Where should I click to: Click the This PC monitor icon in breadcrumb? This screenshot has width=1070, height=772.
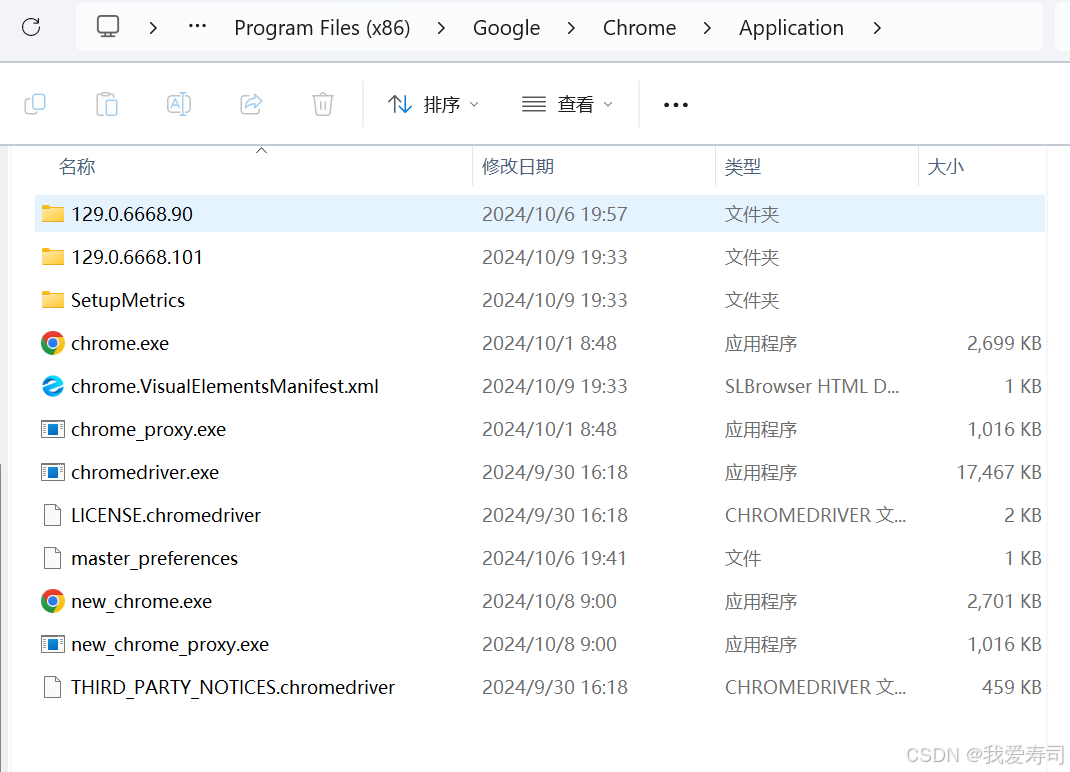(108, 27)
